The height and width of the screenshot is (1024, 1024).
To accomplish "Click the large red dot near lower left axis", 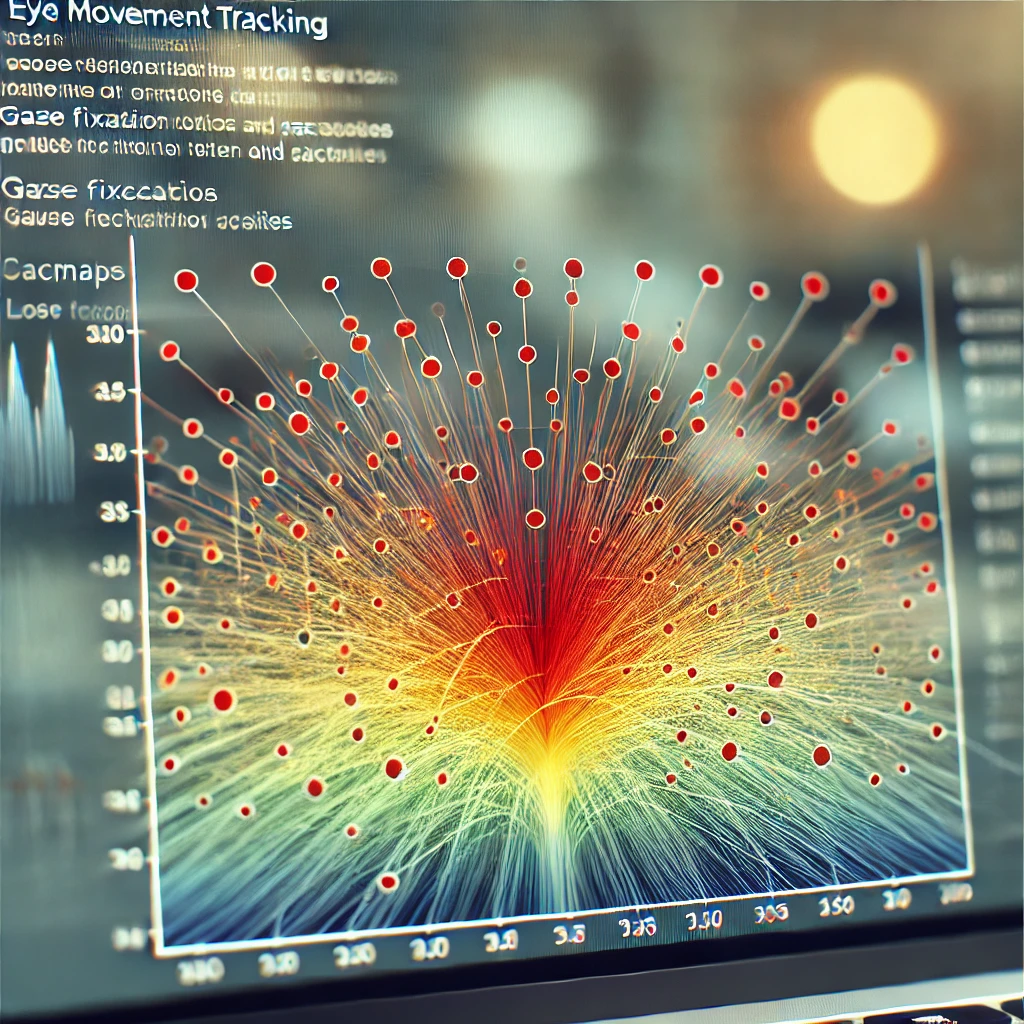I will [x=223, y=700].
